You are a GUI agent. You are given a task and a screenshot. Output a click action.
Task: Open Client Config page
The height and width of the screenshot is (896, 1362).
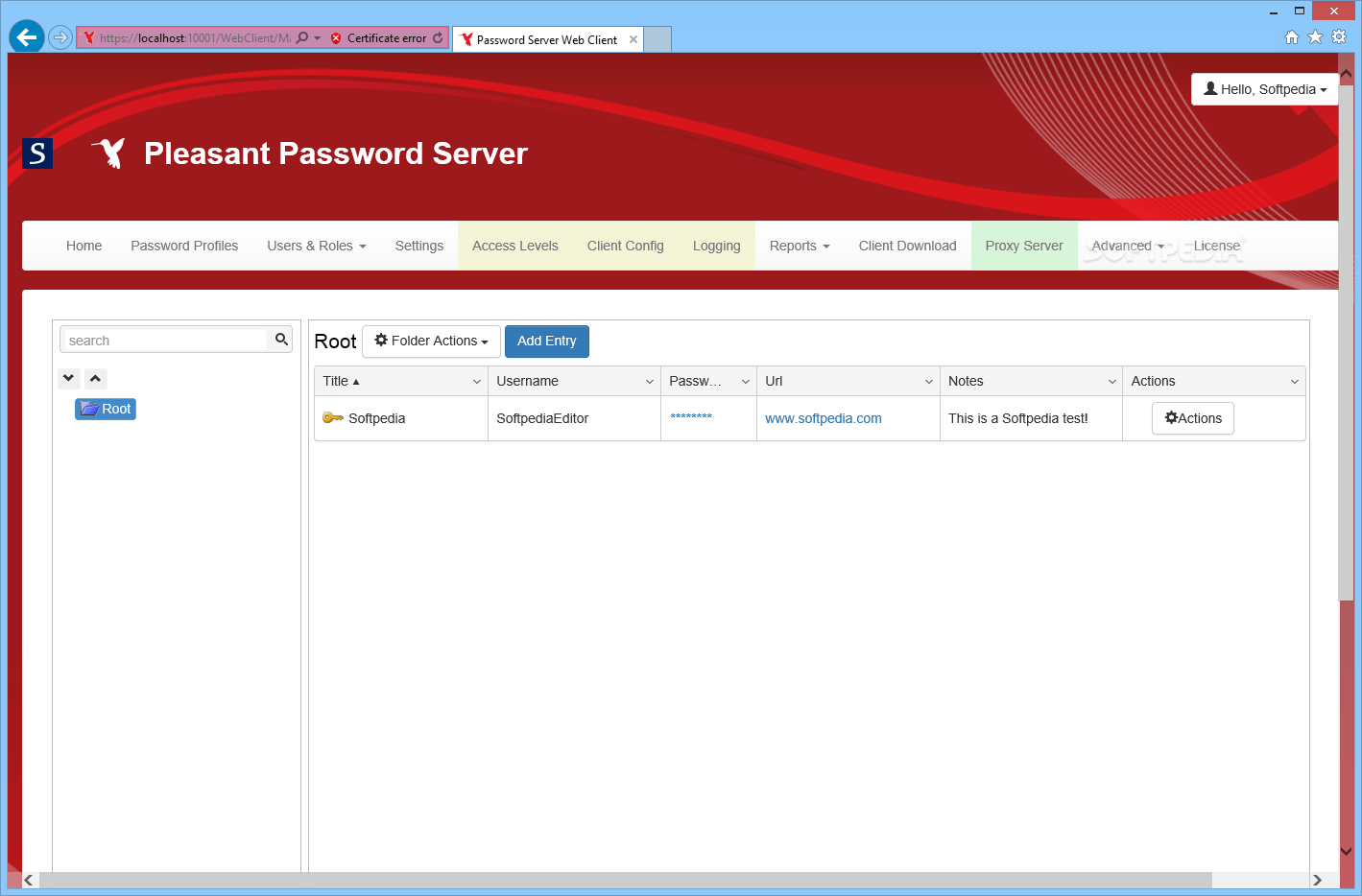tap(626, 246)
